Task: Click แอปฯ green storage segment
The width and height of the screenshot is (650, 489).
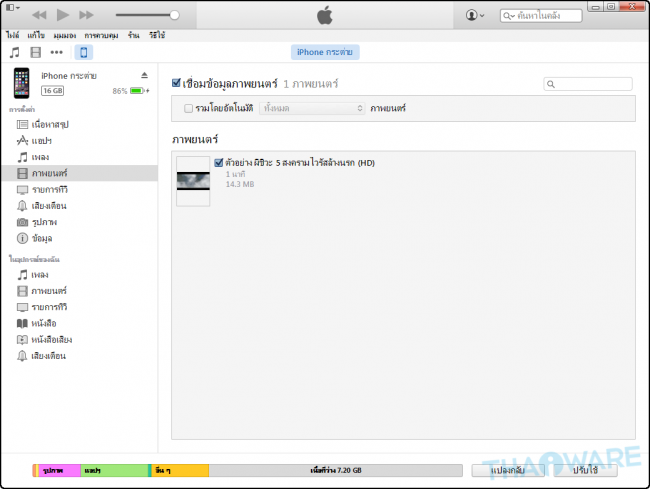Action: [114, 470]
